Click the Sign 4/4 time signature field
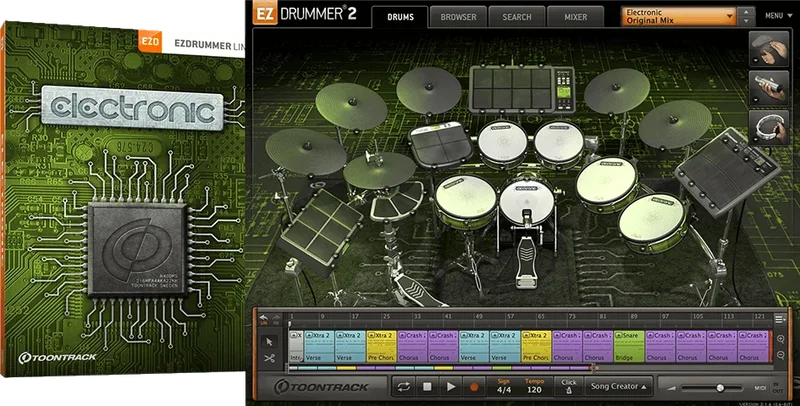Screen dimensions: 800x406 coord(504,387)
